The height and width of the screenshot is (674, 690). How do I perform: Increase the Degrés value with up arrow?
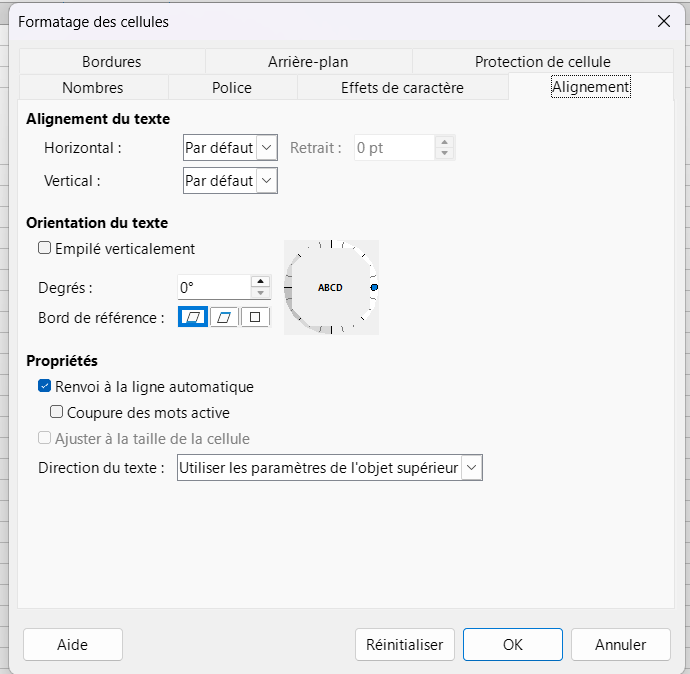(260, 281)
